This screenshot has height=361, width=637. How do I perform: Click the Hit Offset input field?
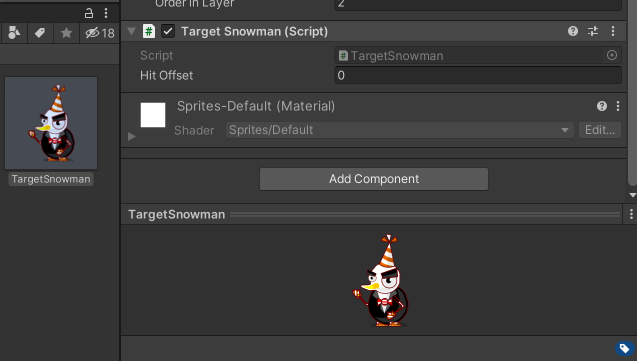pos(478,76)
